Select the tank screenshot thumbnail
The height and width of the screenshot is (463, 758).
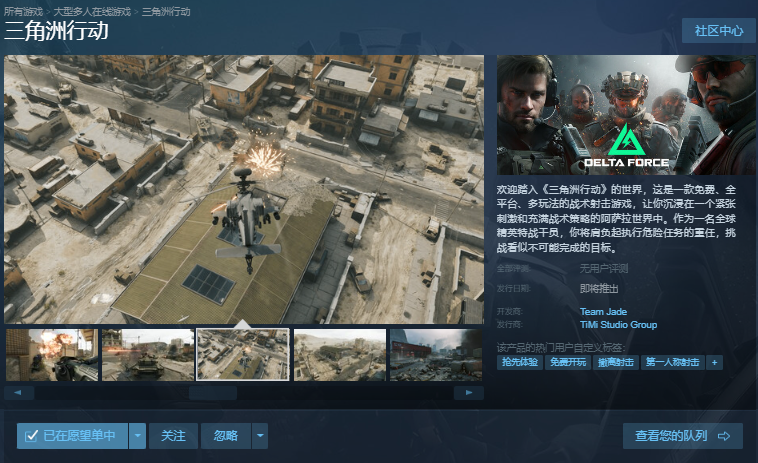[x=148, y=355]
